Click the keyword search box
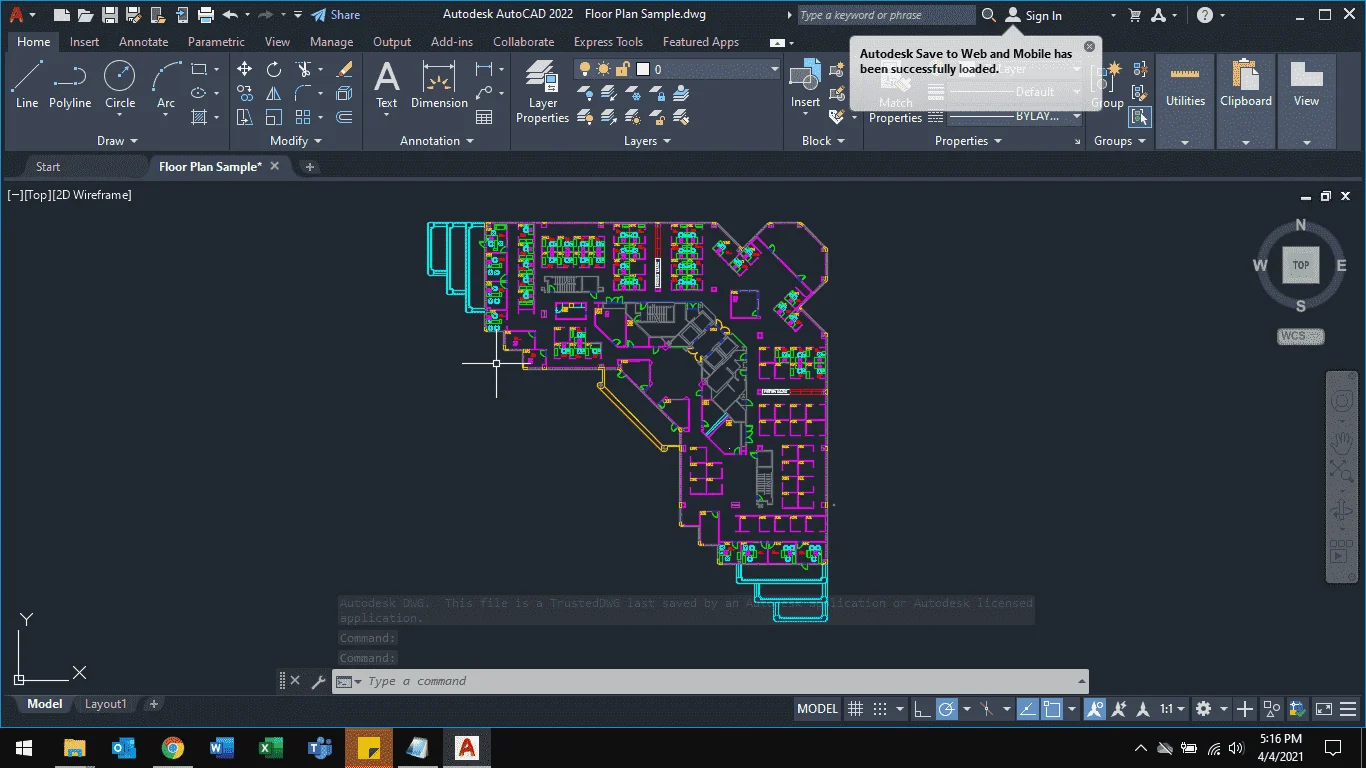 pos(886,15)
